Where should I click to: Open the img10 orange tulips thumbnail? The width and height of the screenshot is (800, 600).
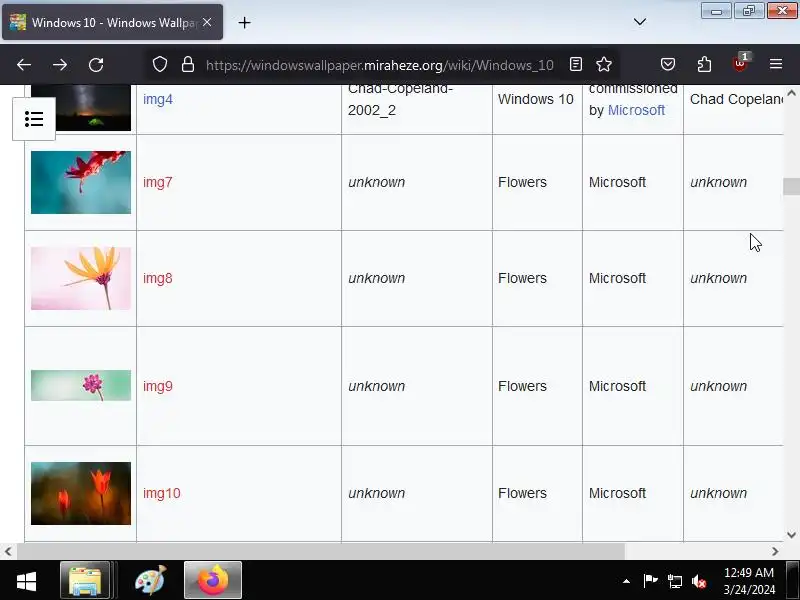tap(81, 493)
